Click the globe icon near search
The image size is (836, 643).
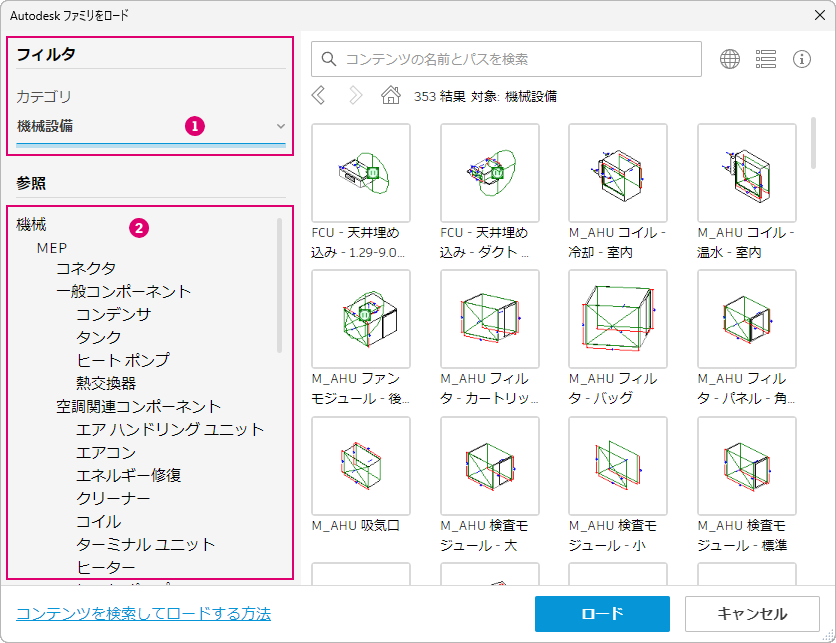tap(730, 59)
